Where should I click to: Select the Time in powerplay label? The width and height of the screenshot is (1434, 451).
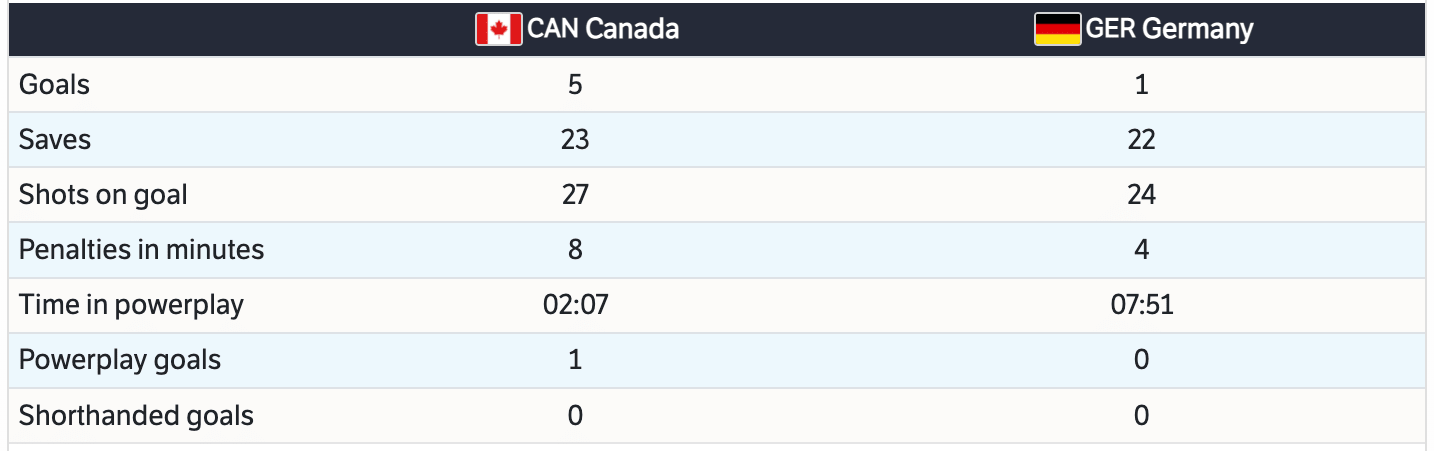tap(131, 305)
